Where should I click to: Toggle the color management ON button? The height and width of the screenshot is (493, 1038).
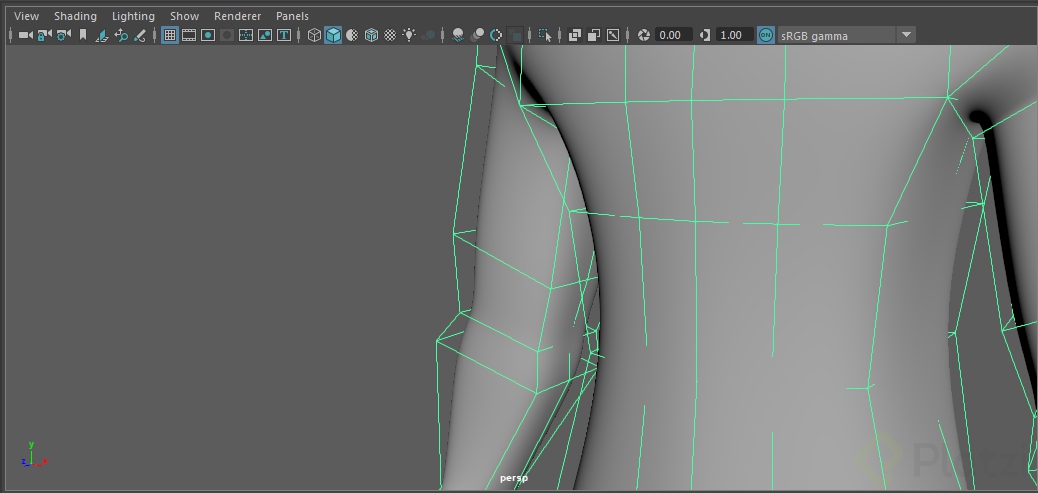[765, 35]
